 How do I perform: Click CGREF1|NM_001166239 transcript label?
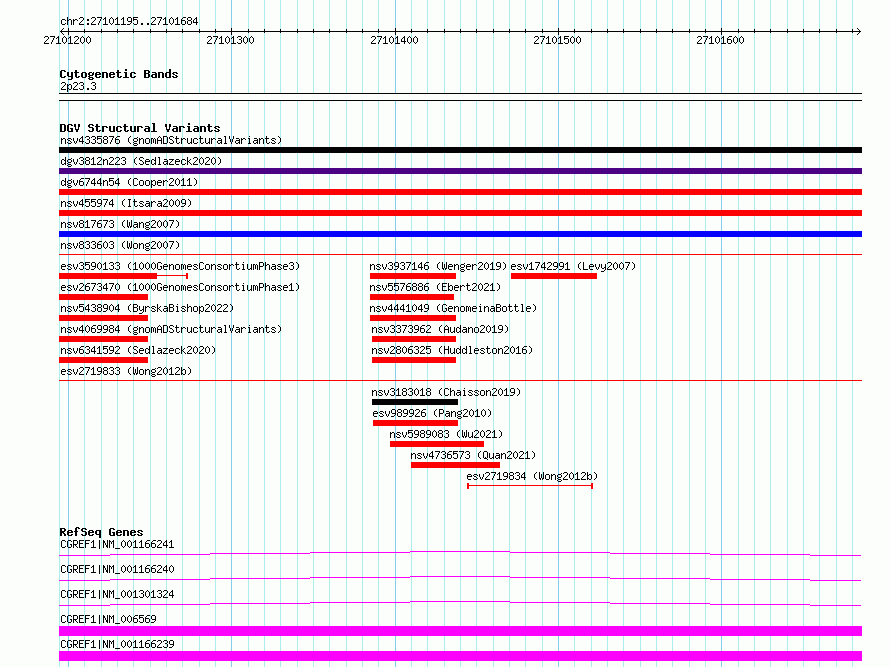pyautogui.click(x=117, y=644)
